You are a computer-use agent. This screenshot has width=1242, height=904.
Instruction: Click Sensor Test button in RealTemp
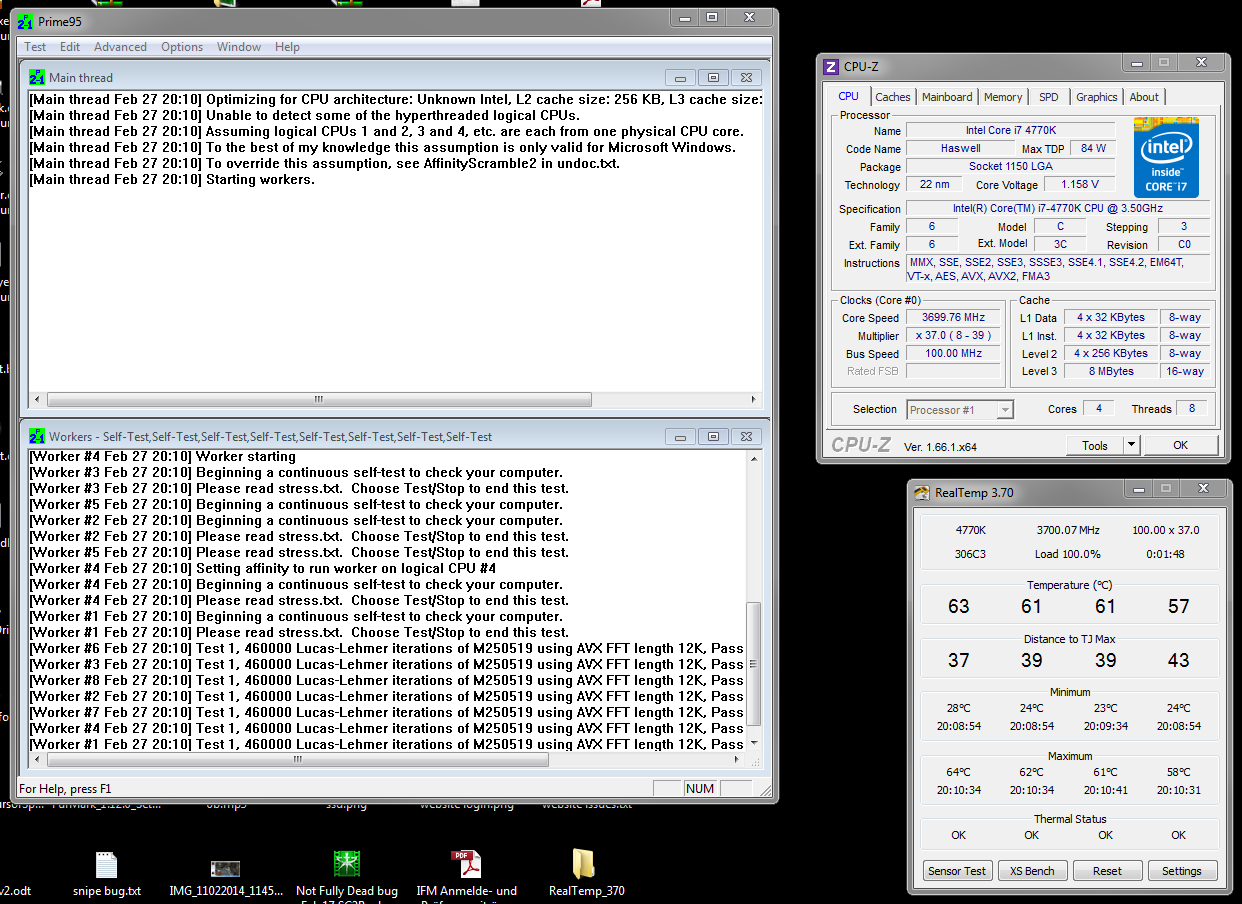click(957, 871)
